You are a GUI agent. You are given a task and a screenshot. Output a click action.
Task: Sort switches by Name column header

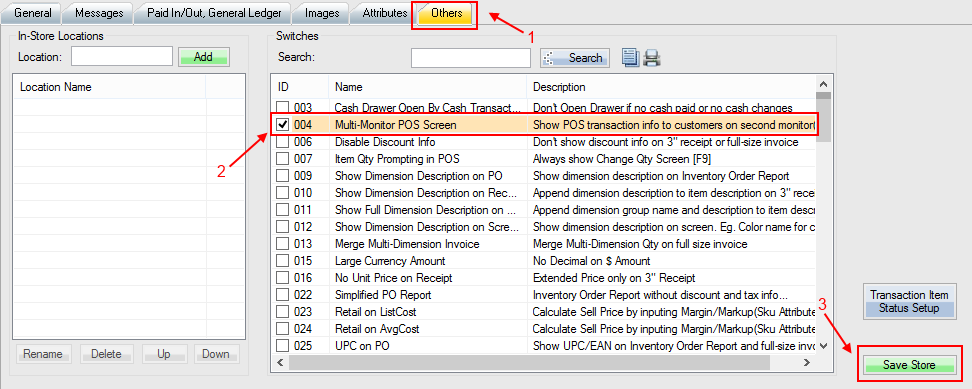(427, 87)
